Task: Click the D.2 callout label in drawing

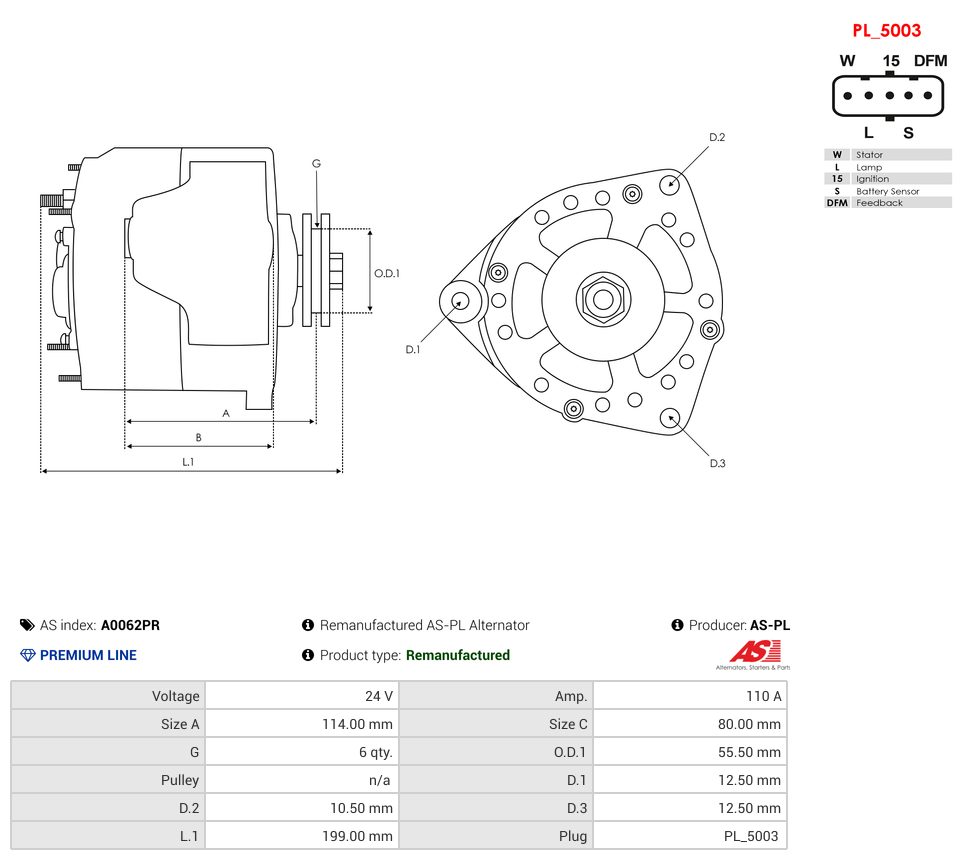Action: [x=717, y=137]
